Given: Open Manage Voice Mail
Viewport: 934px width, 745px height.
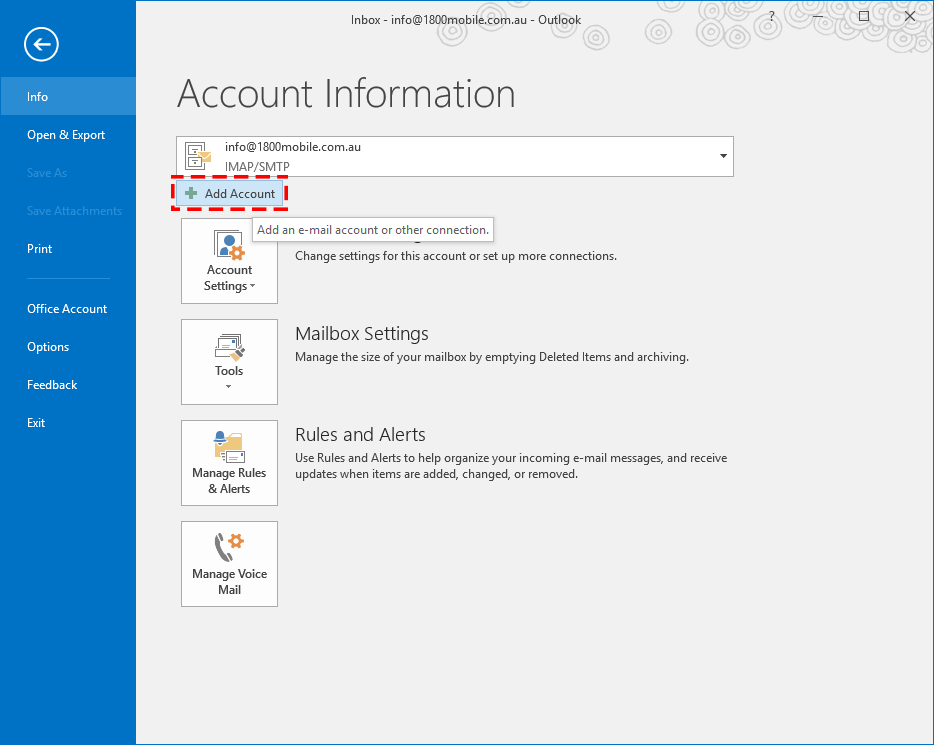Looking at the screenshot, I should (229, 564).
